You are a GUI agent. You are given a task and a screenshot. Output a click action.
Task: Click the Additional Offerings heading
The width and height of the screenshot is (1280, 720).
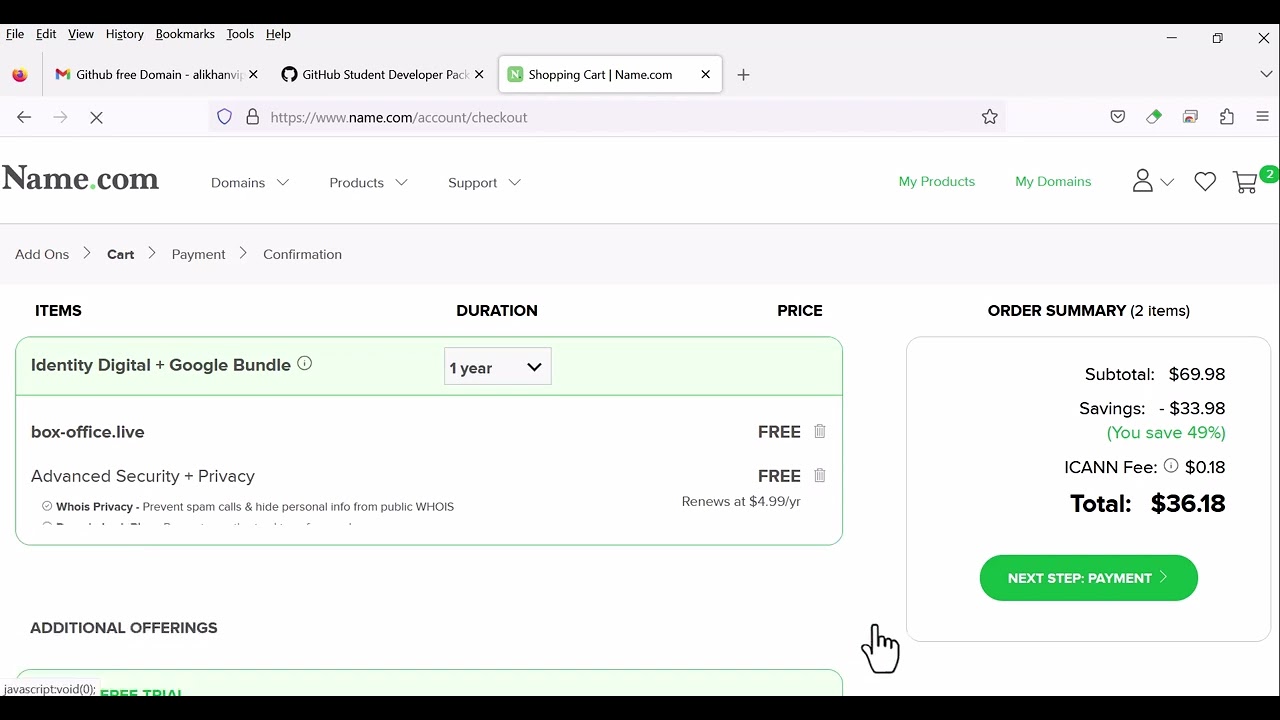(124, 628)
